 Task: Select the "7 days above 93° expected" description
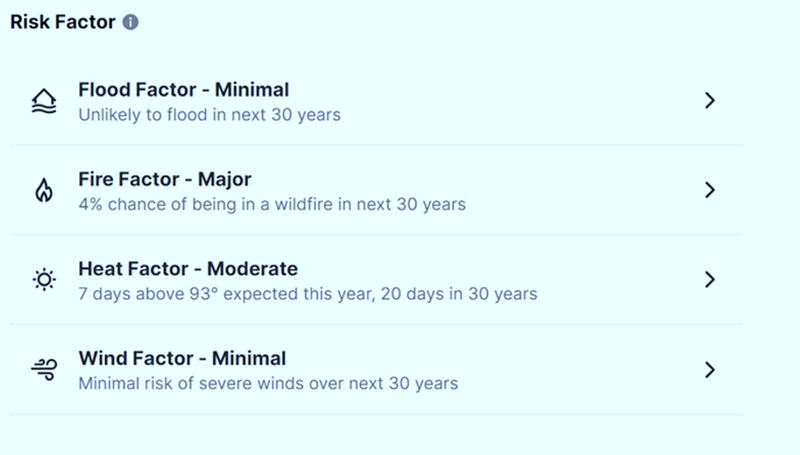[308, 294]
